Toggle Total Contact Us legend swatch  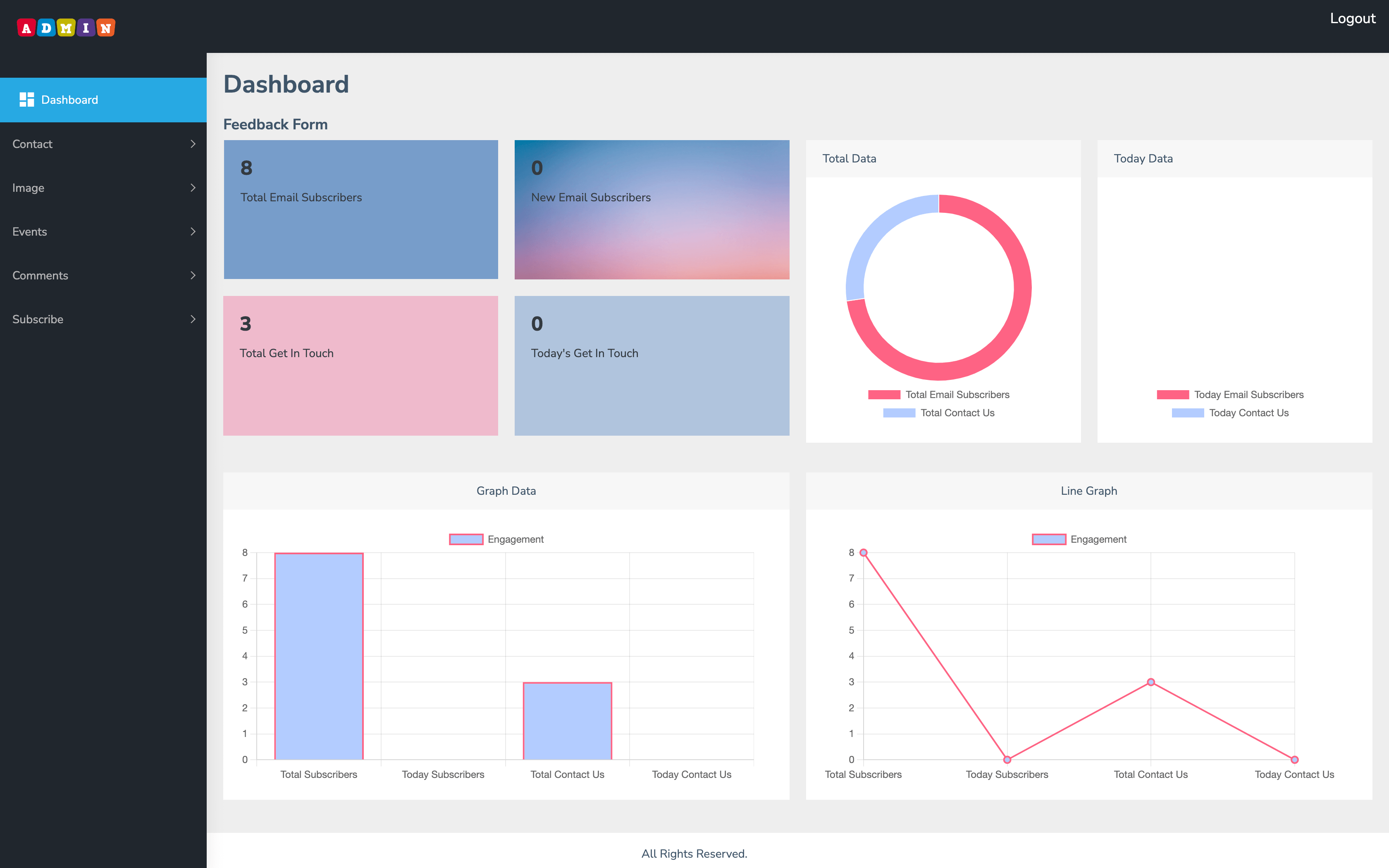[899, 413]
